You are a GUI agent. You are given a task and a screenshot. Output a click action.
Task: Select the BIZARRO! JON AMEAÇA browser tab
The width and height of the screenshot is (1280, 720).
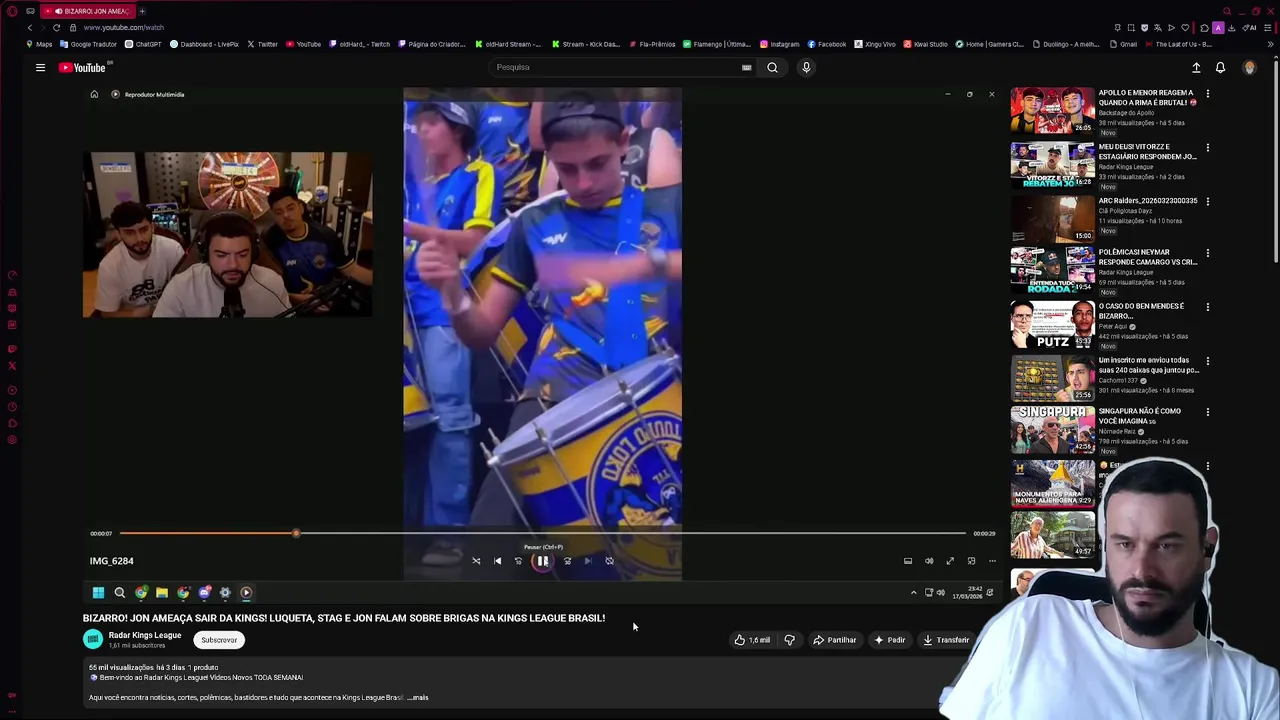(x=87, y=11)
